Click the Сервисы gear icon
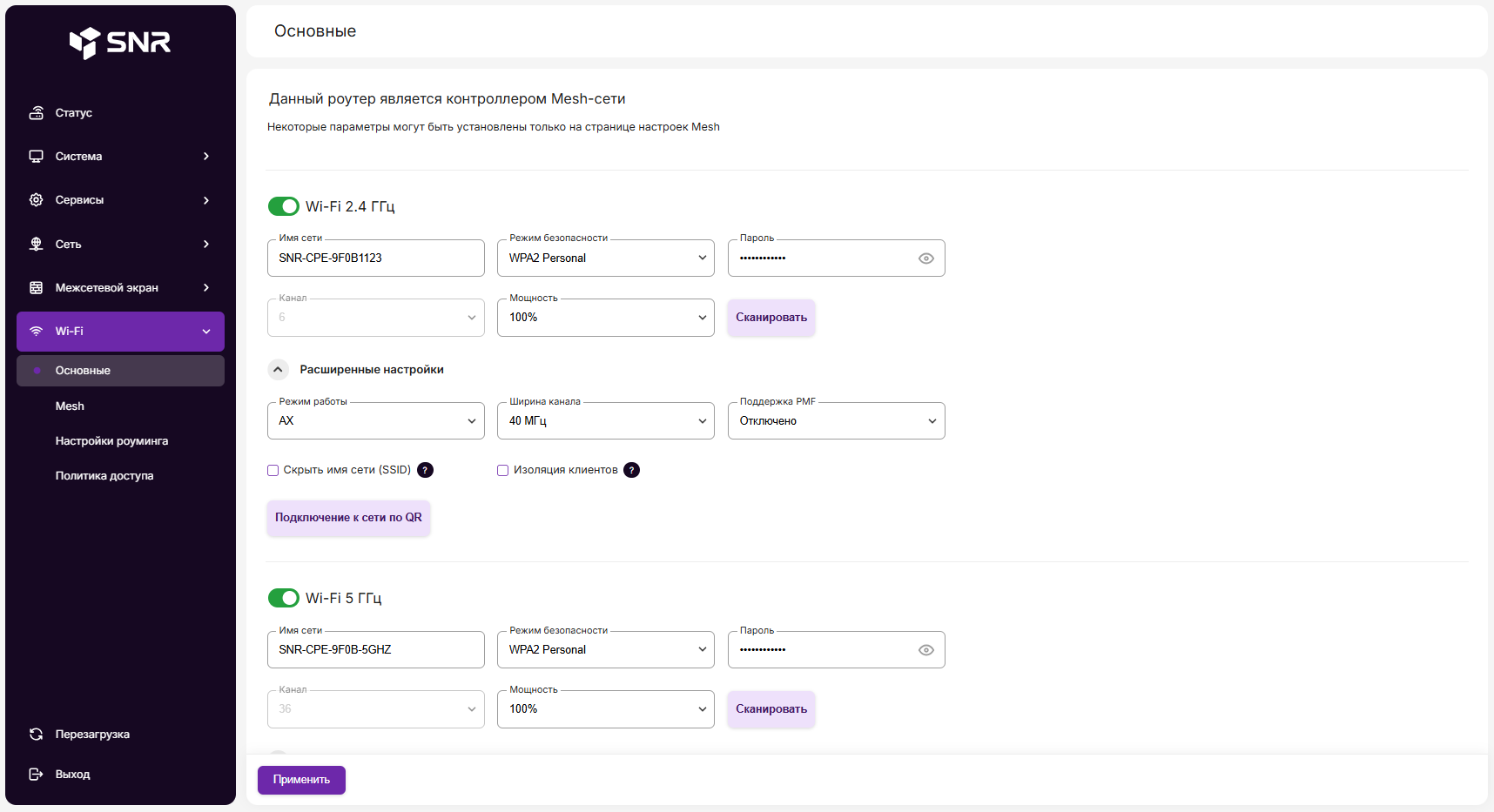 click(37, 200)
